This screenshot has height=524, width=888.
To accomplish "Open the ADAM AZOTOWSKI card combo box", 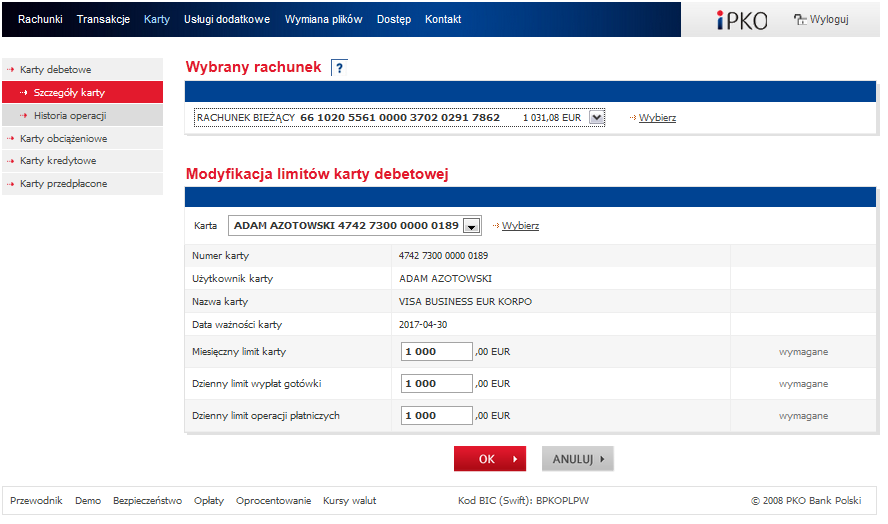I will click(x=355, y=225).
